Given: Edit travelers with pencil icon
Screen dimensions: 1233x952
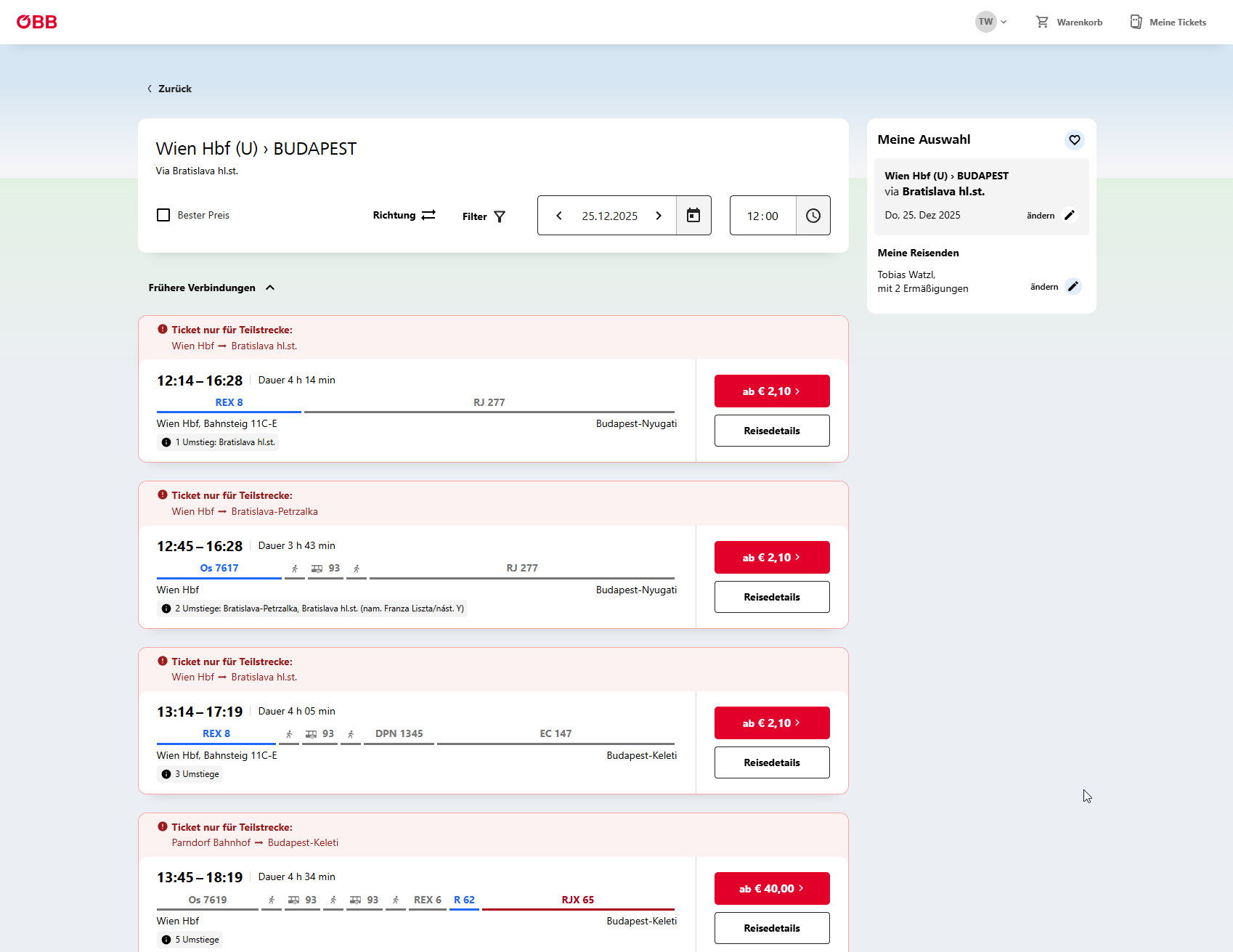Looking at the screenshot, I should (1073, 286).
